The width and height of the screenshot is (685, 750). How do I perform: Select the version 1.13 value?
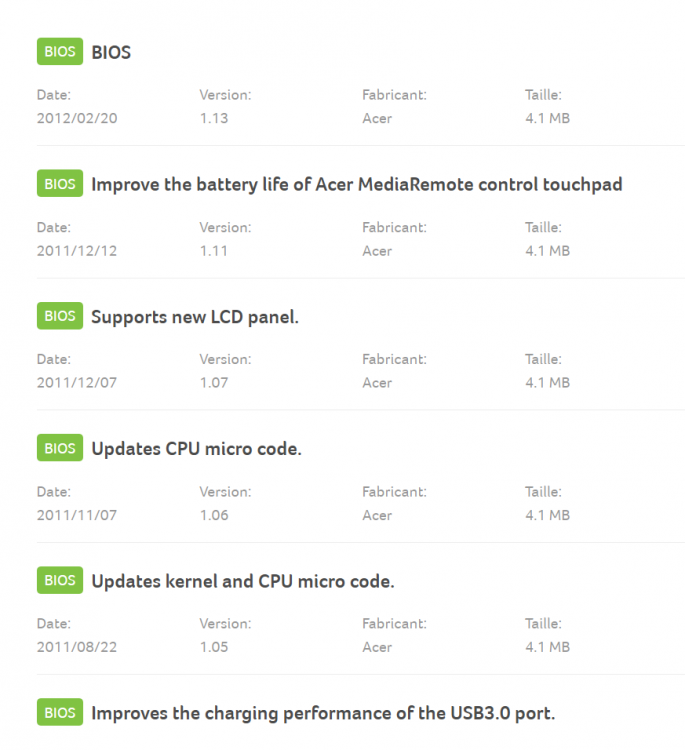tap(214, 118)
